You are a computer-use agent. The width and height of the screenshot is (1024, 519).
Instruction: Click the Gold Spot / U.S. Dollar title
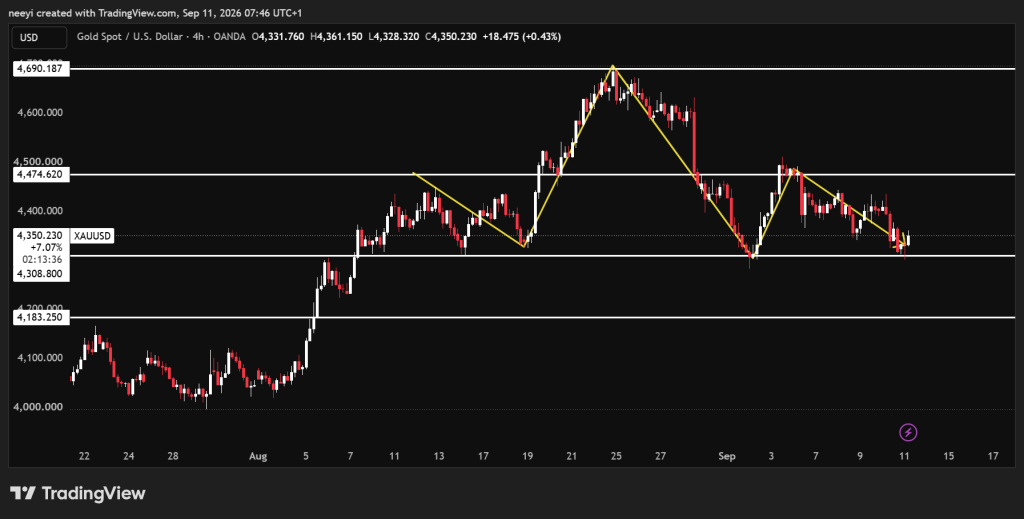tap(129, 37)
